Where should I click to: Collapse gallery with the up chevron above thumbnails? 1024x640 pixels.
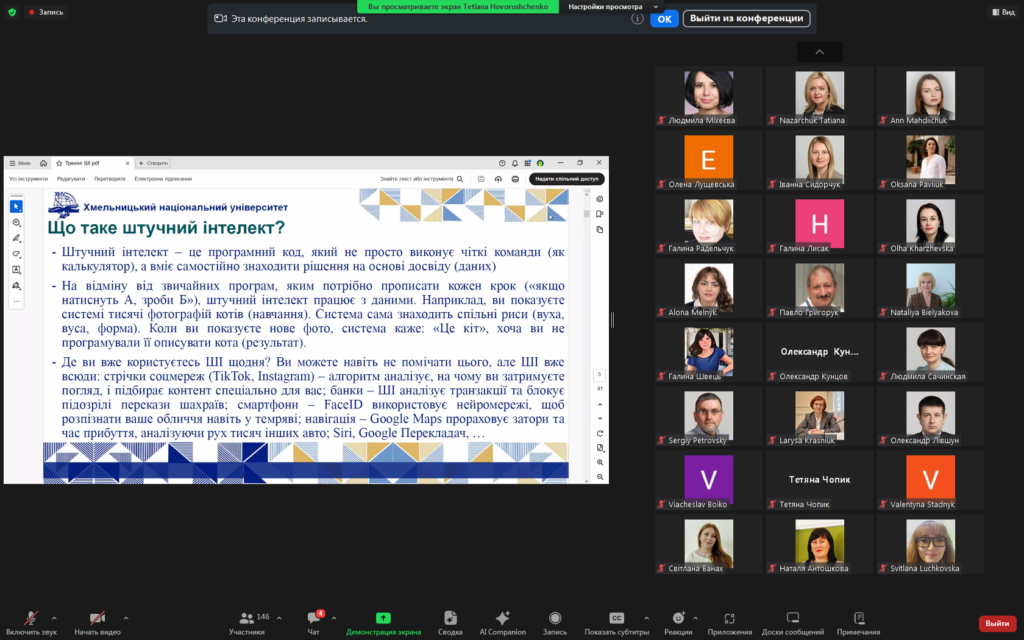[819, 52]
